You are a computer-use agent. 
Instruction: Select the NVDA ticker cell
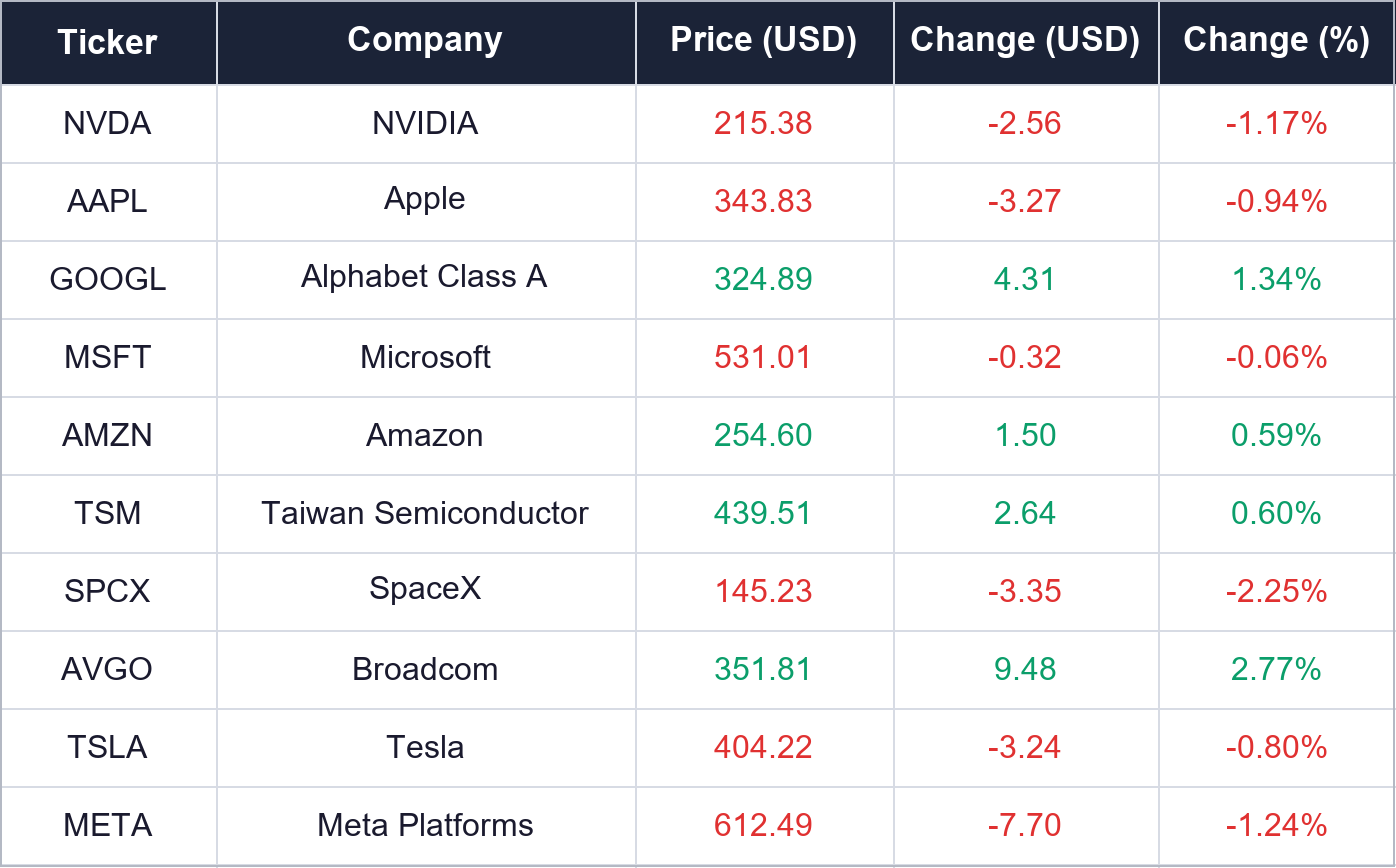(107, 123)
